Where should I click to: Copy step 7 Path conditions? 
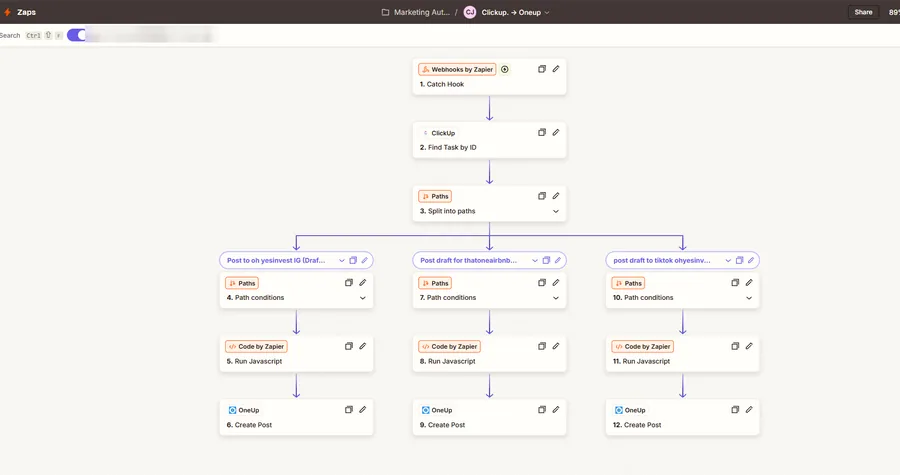[542, 283]
